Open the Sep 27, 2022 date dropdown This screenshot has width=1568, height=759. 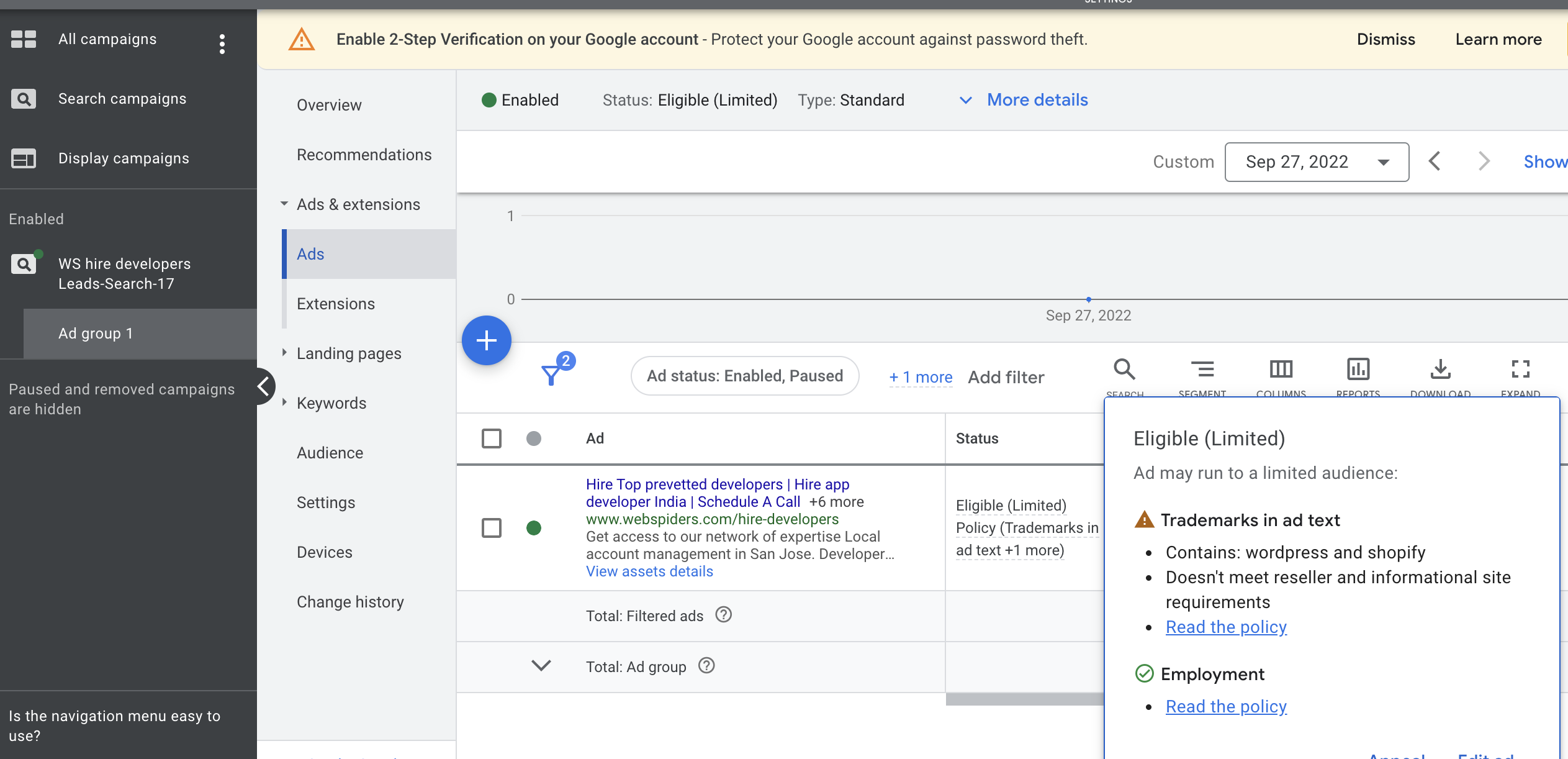coord(1316,162)
